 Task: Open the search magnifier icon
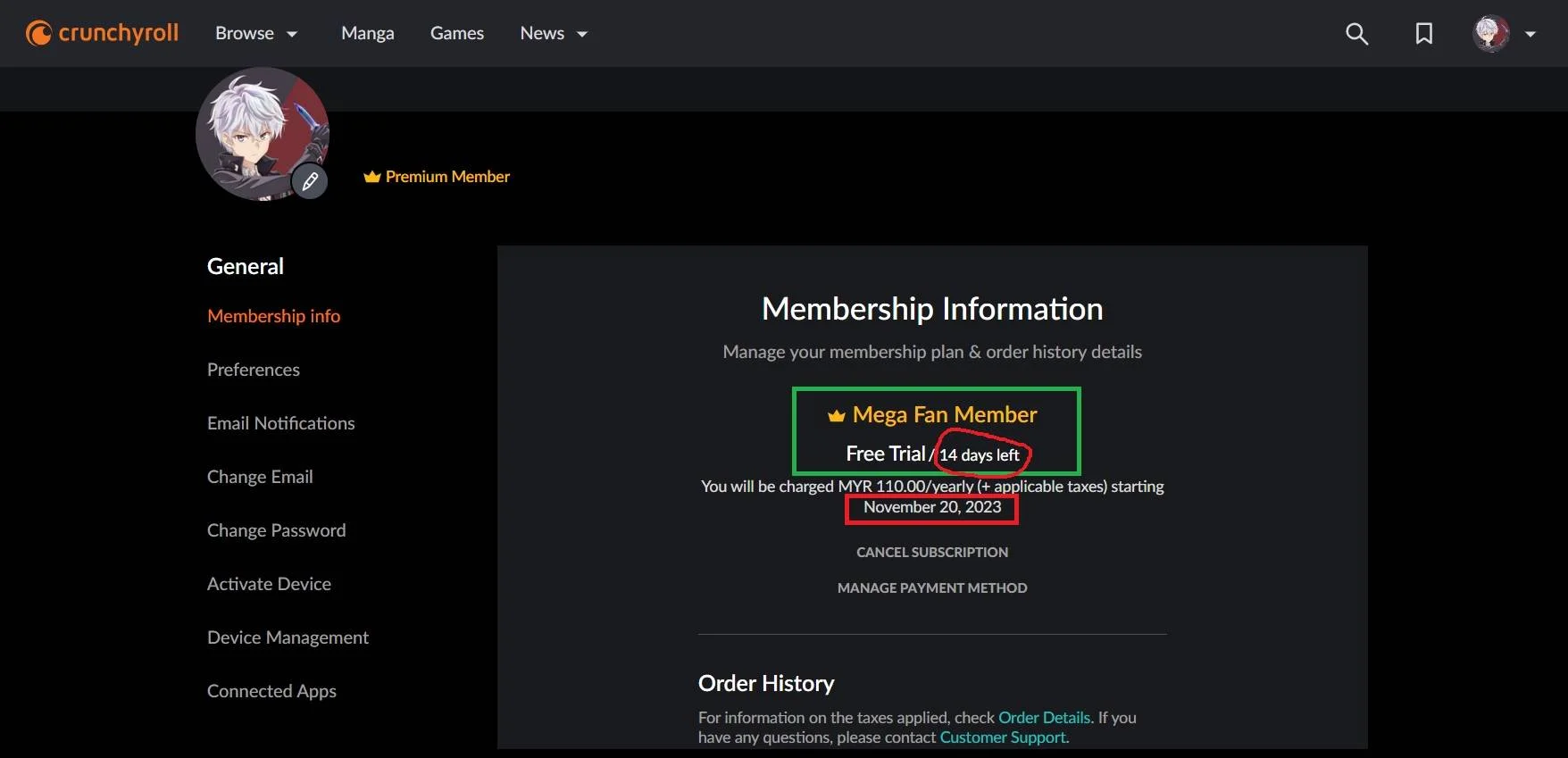(x=1356, y=34)
